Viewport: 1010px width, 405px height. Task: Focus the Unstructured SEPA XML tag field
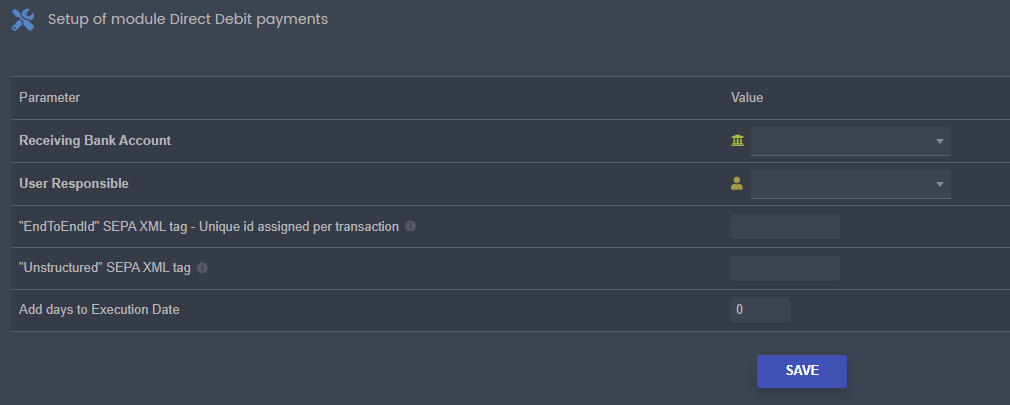785,268
